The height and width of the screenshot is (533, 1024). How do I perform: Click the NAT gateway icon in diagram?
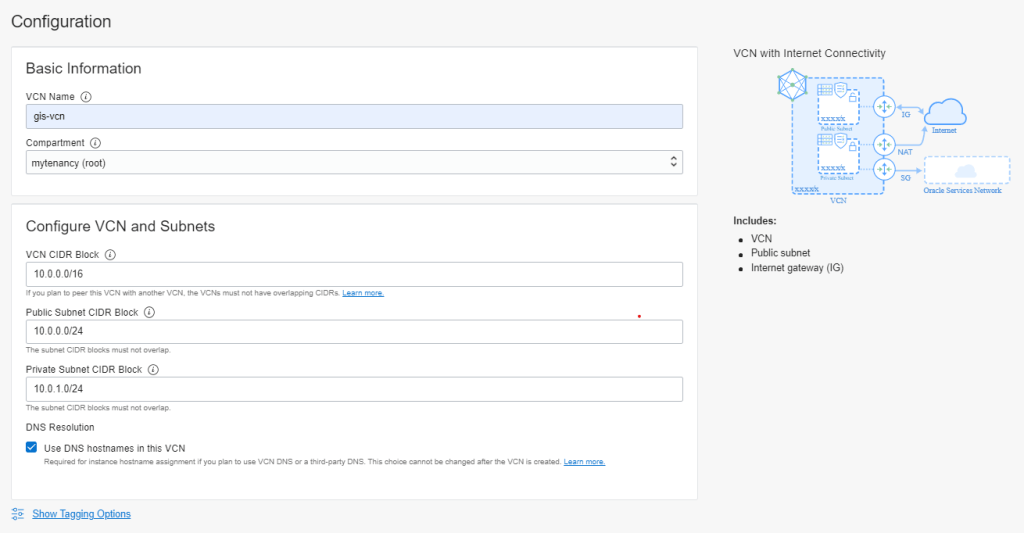coord(883,143)
